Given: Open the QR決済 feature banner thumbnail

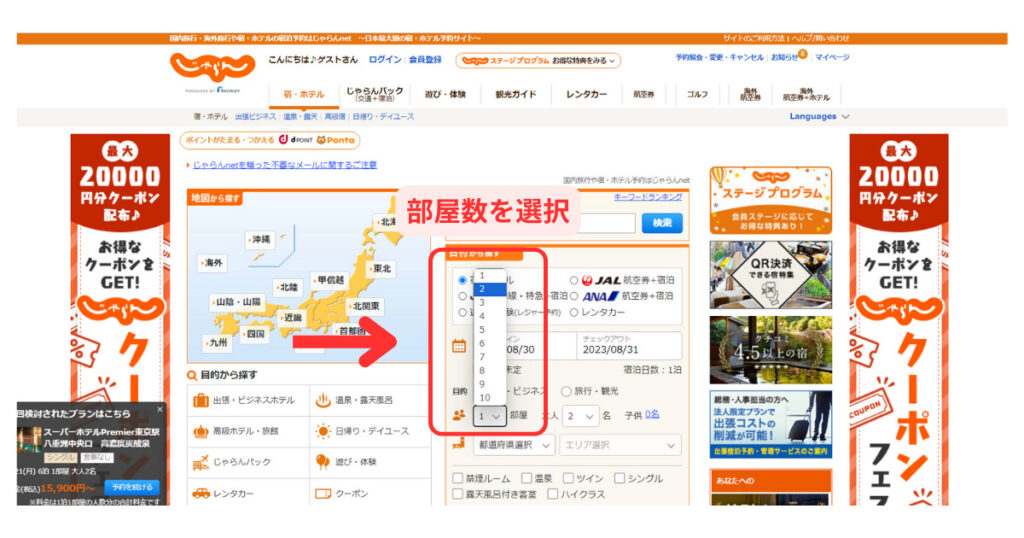Looking at the screenshot, I should click(x=771, y=275).
